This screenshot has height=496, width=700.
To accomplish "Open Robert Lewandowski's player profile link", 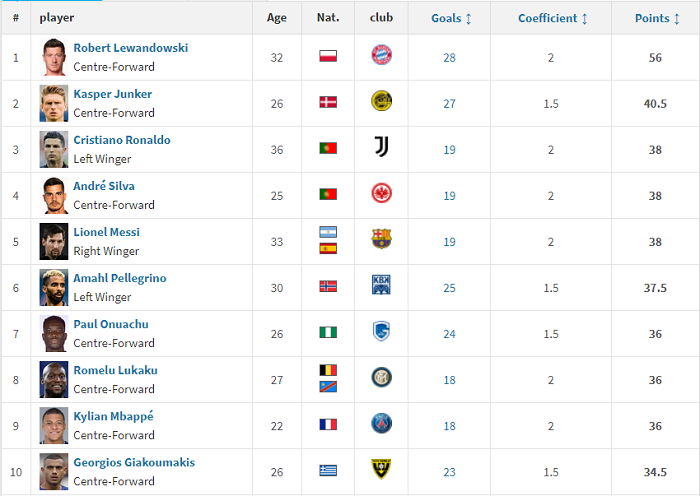I will pos(130,48).
